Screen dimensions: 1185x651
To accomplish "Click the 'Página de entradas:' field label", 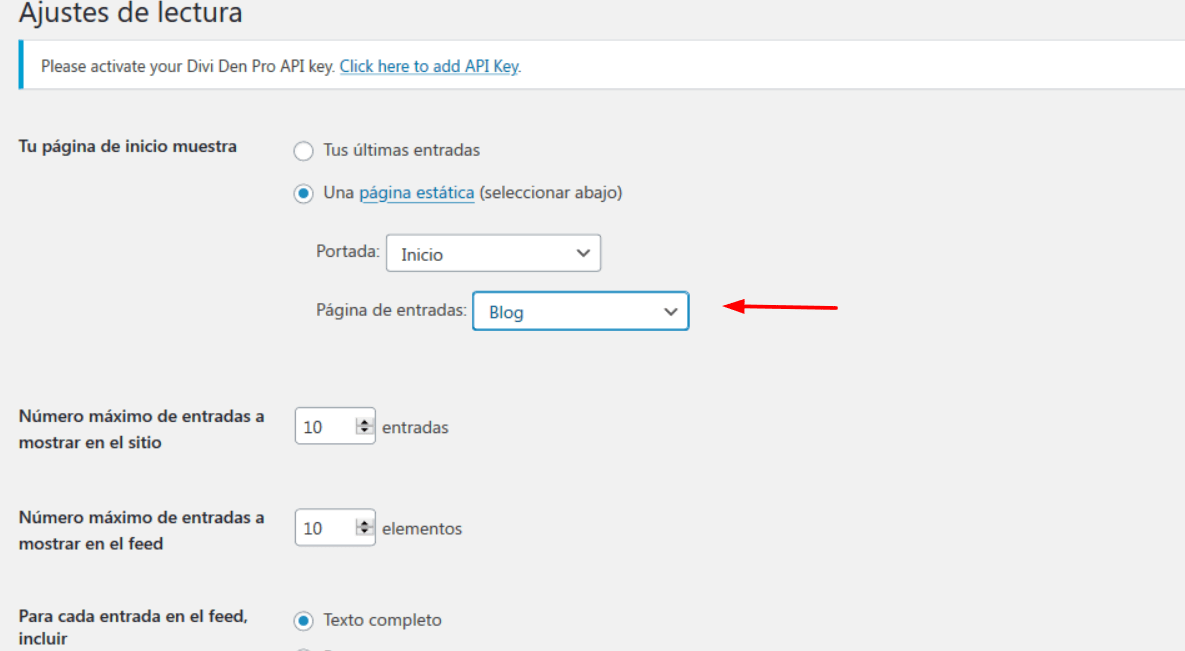I will click(x=391, y=310).
